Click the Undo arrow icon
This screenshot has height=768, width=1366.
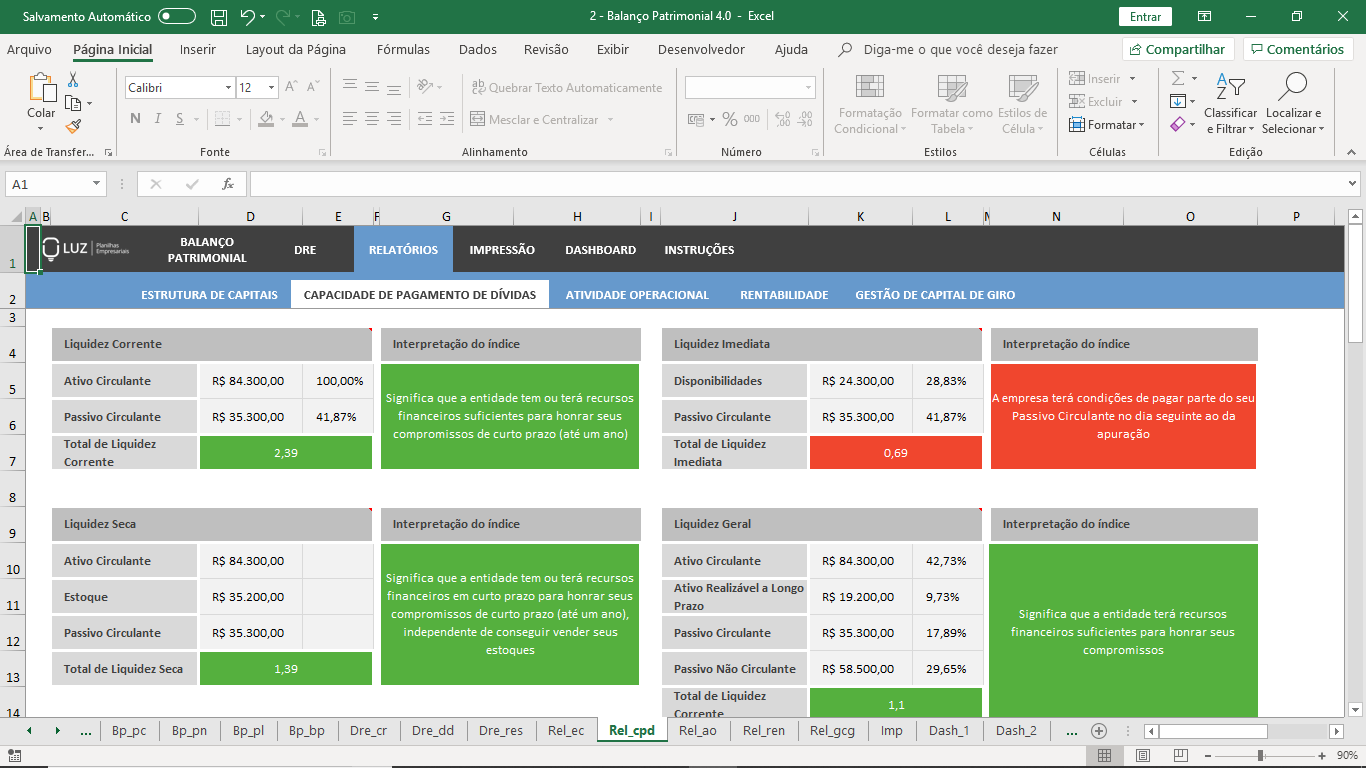click(x=247, y=16)
